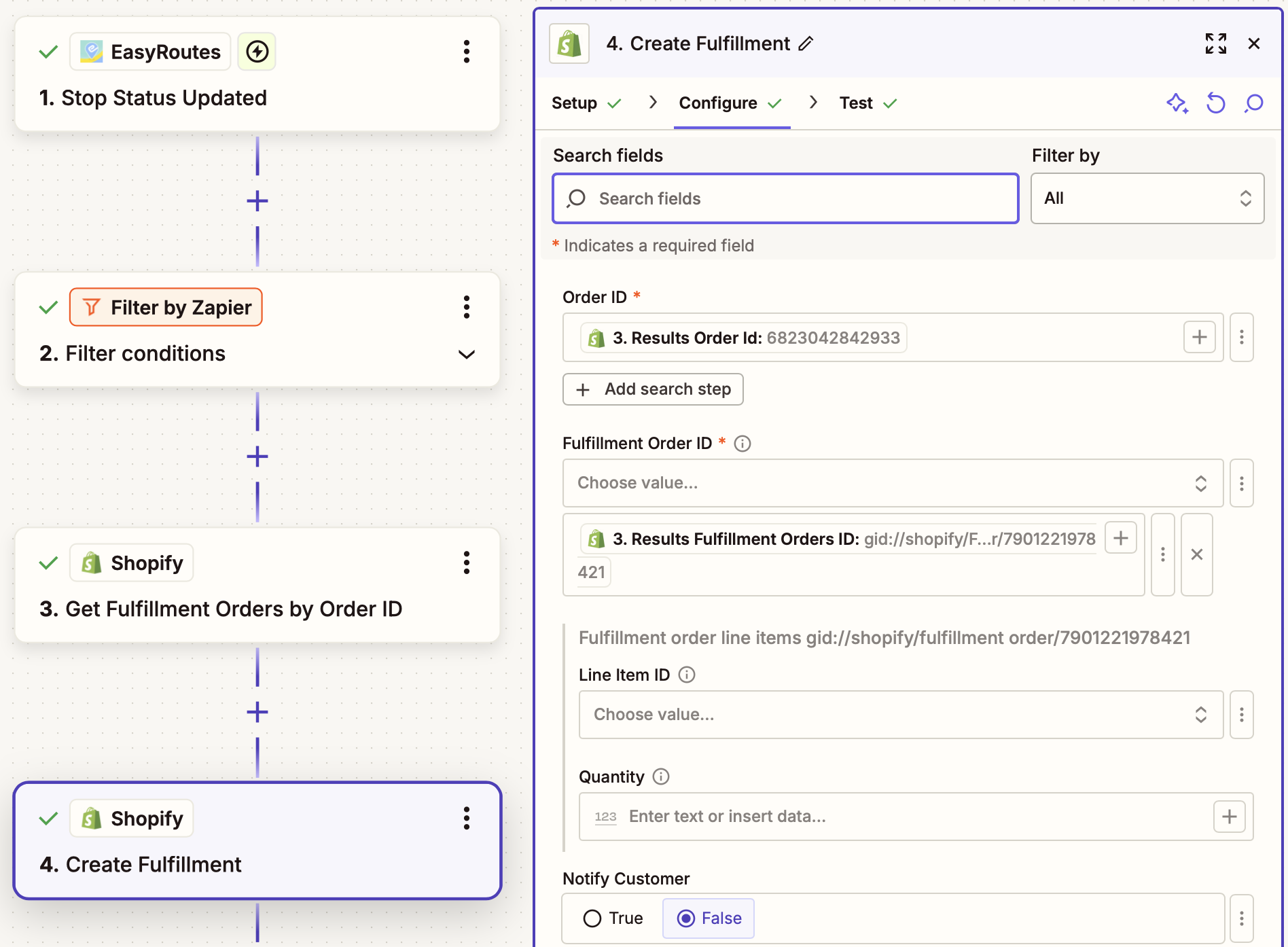Select False for Notify Customer
Screen dimensions: 1288x947
tap(709, 918)
